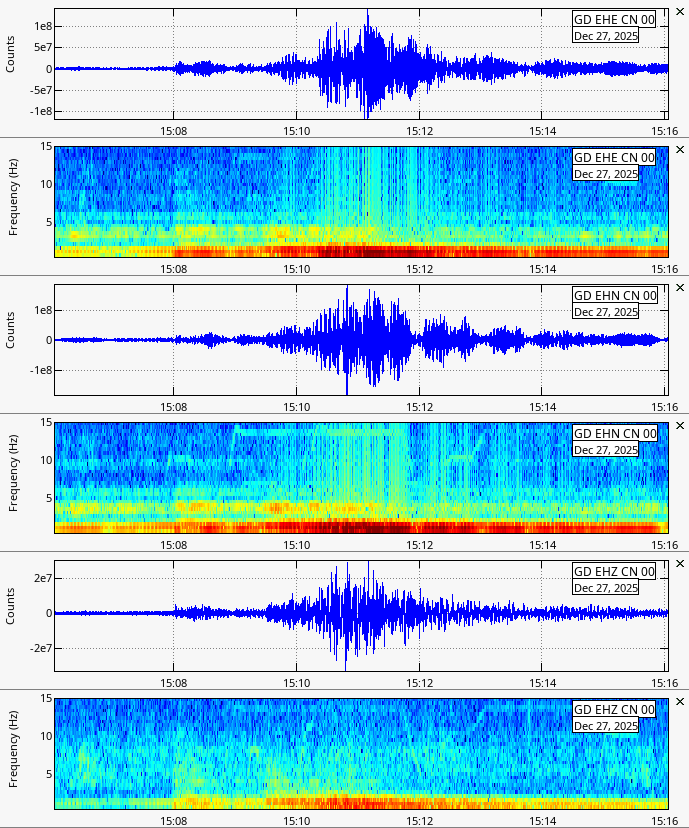This screenshot has width=689, height=828.
Task: Click inside the EHN spectrogram plot
Action: click(x=361, y=478)
